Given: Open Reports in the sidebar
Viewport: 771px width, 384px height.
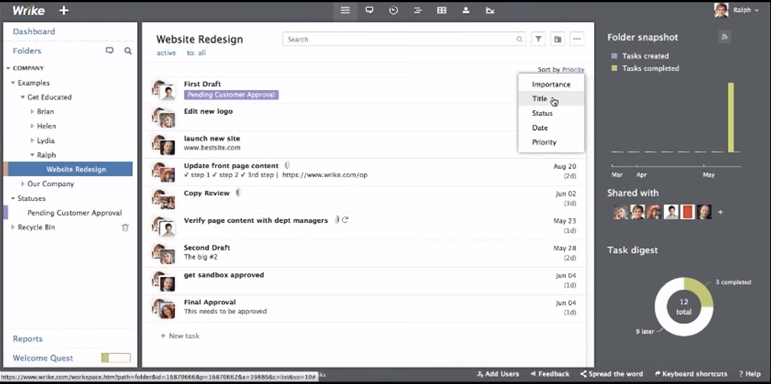Looking at the screenshot, I should (28, 339).
